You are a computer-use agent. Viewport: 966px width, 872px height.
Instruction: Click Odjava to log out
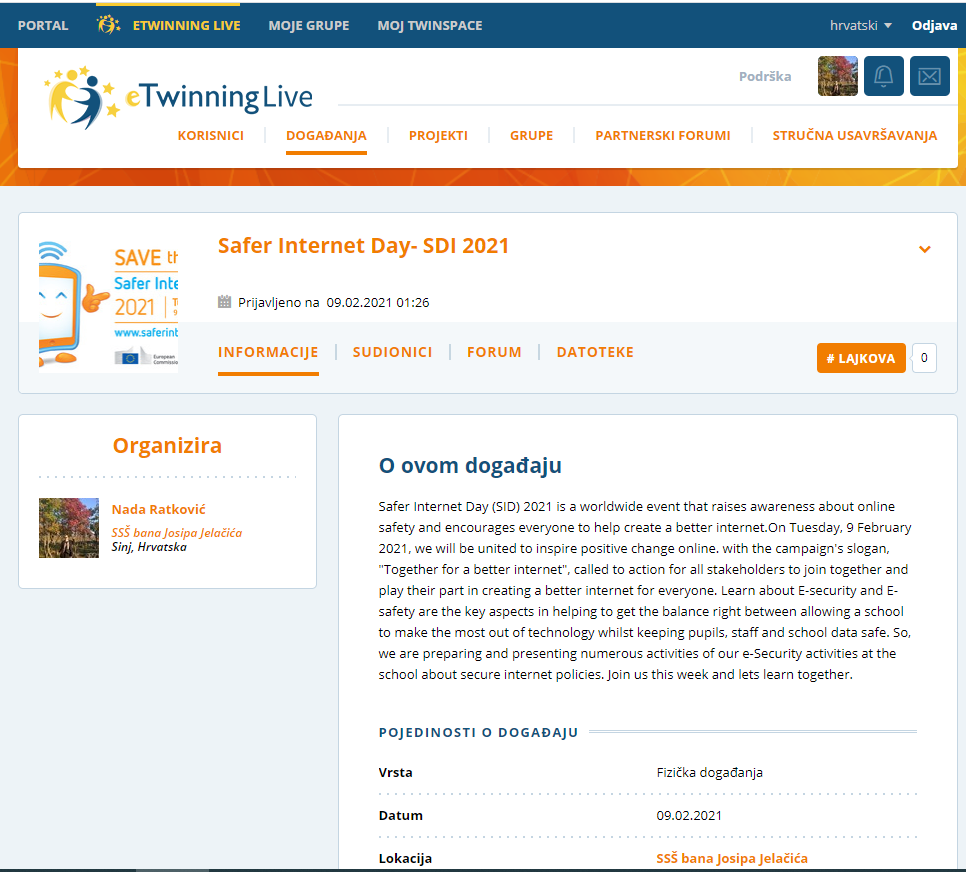pyautogui.click(x=934, y=25)
